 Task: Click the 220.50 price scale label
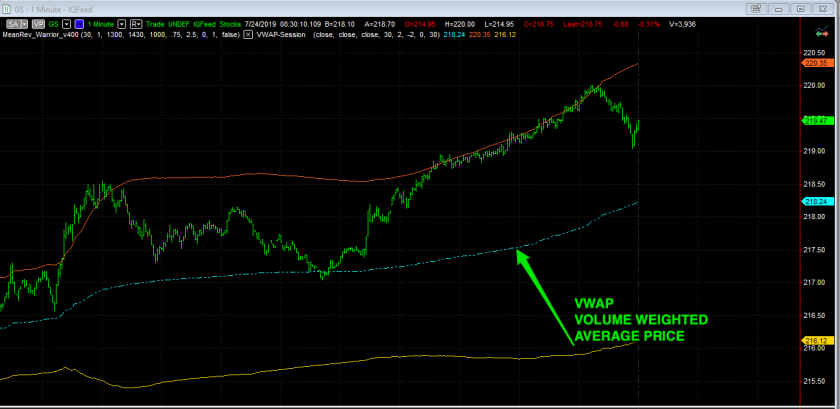pos(814,53)
